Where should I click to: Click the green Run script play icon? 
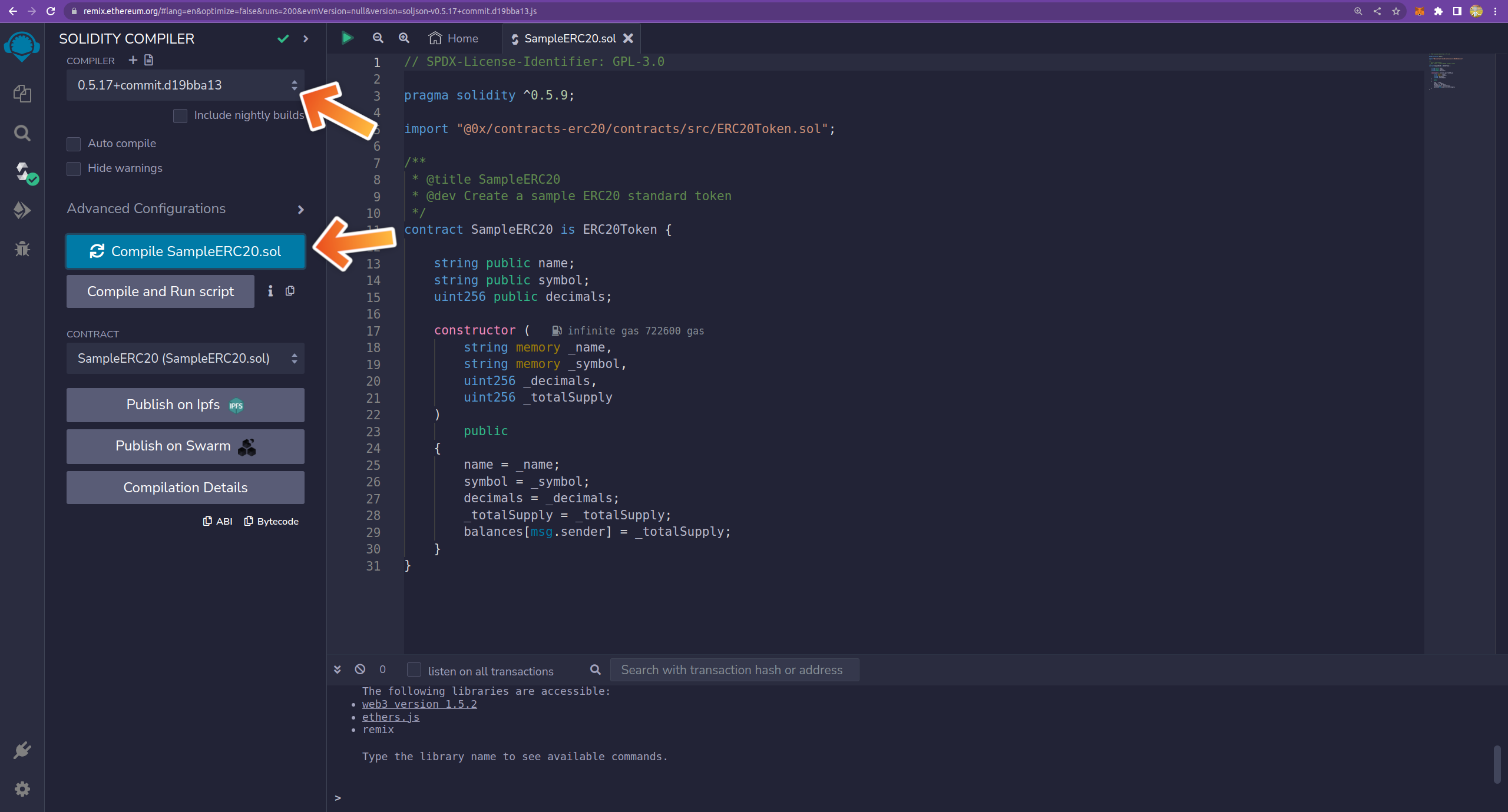click(x=347, y=38)
